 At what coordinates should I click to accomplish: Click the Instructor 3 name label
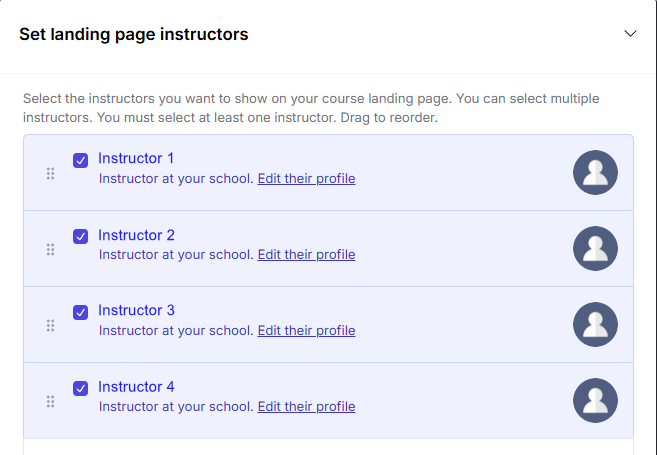pos(136,311)
